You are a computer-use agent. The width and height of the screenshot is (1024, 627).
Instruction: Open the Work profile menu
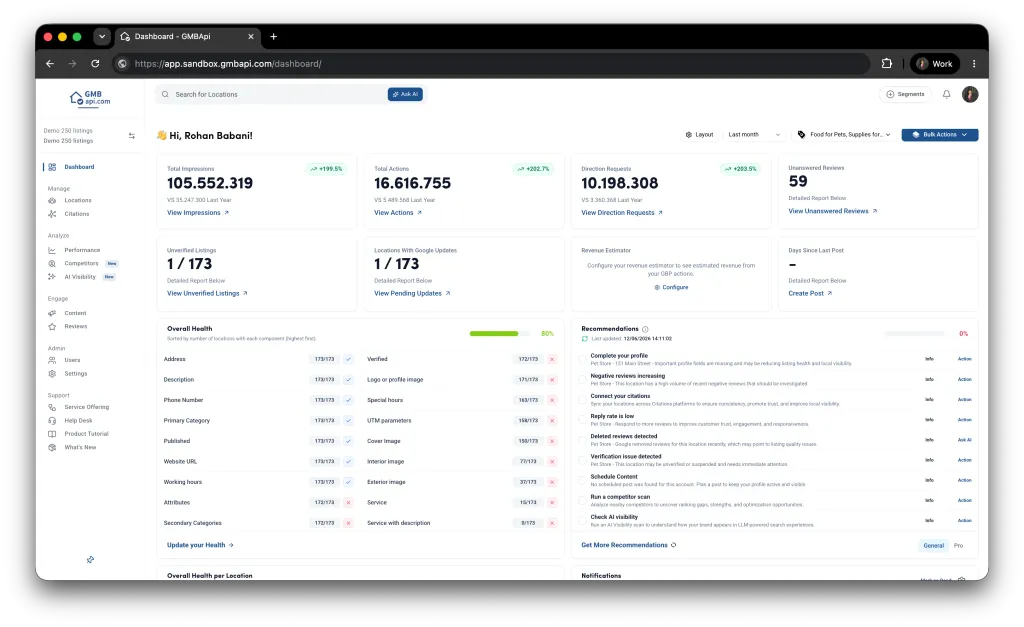[x=935, y=64]
